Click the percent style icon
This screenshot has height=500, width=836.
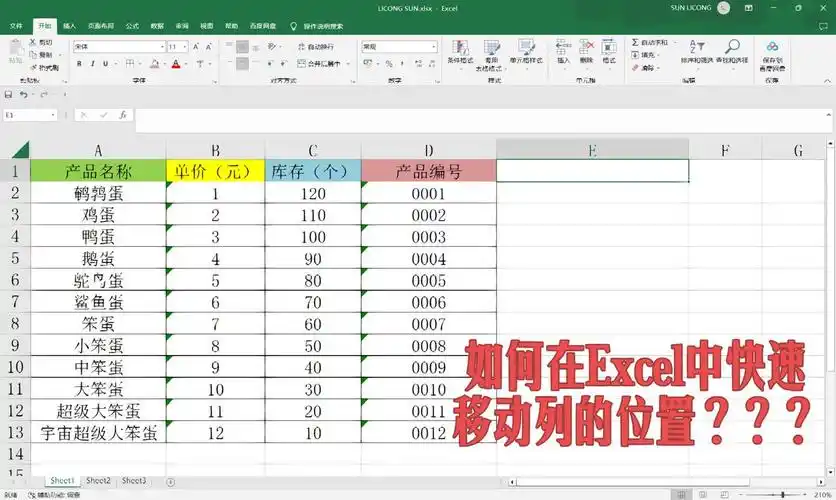point(389,63)
